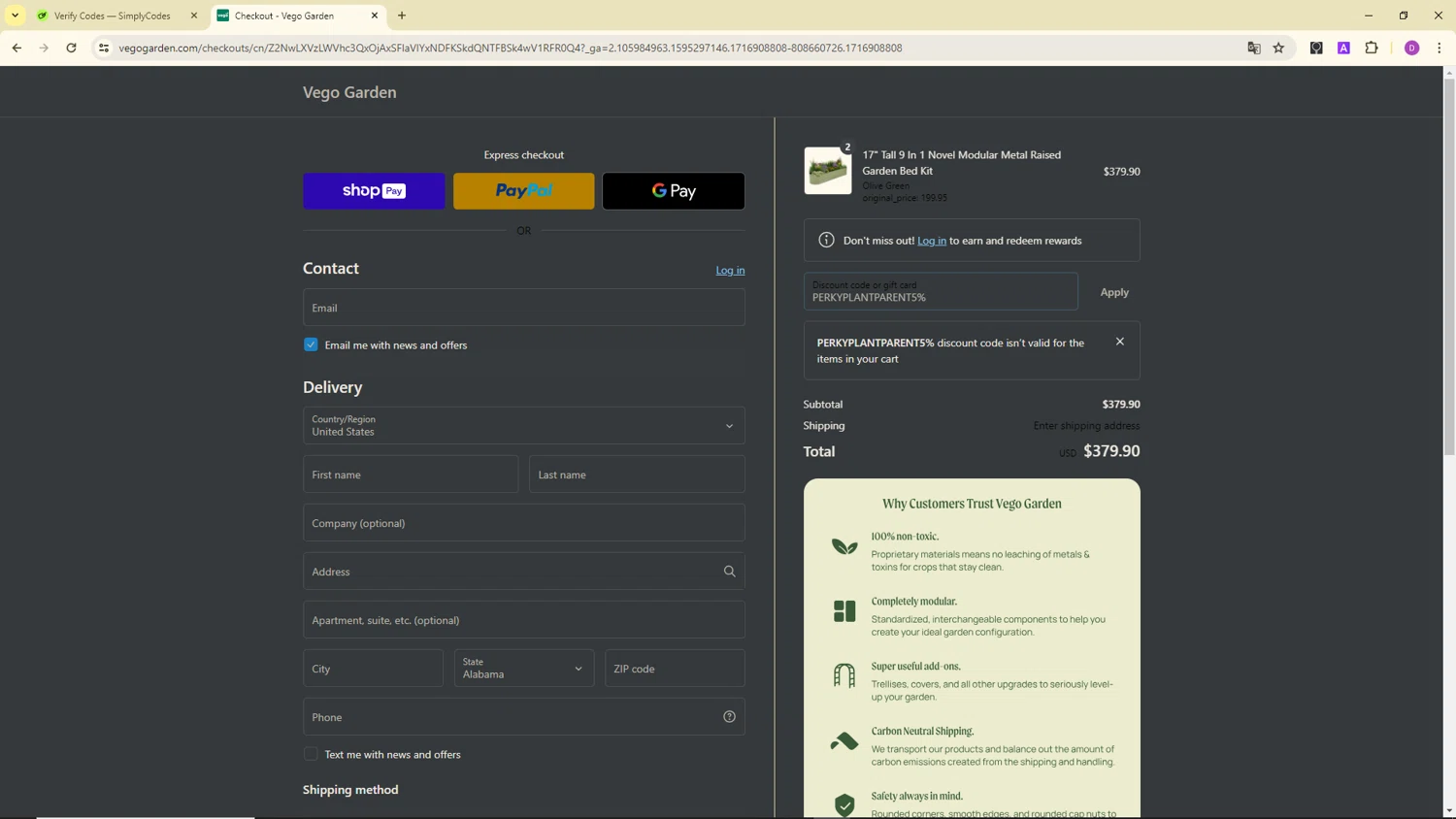Switch to the Verify Codes — SimplyCodes tab

(x=112, y=16)
